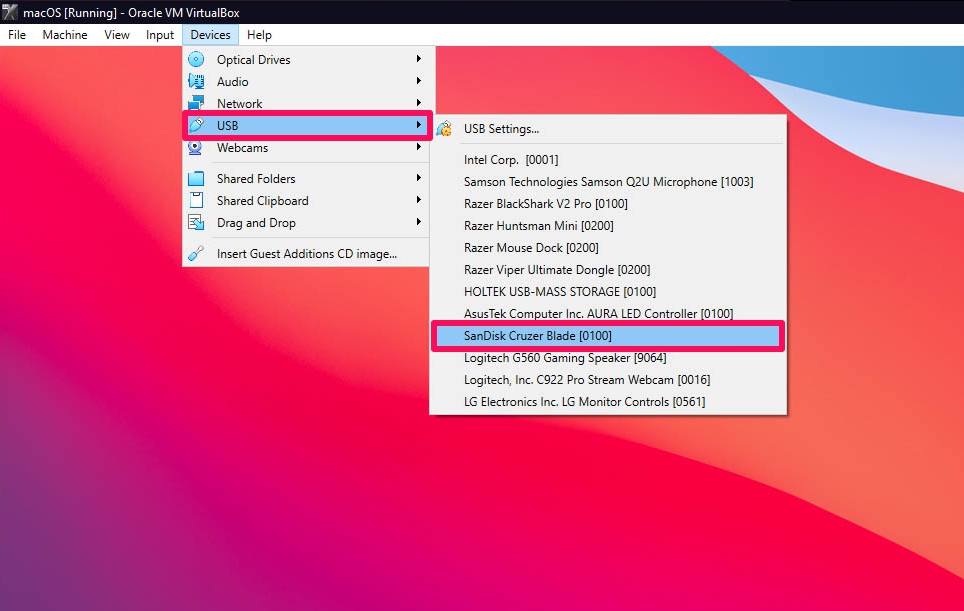The image size is (964, 611).
Task: Attach Razer BlackShark V2 Pro
Action: click(x=607, y=203)
